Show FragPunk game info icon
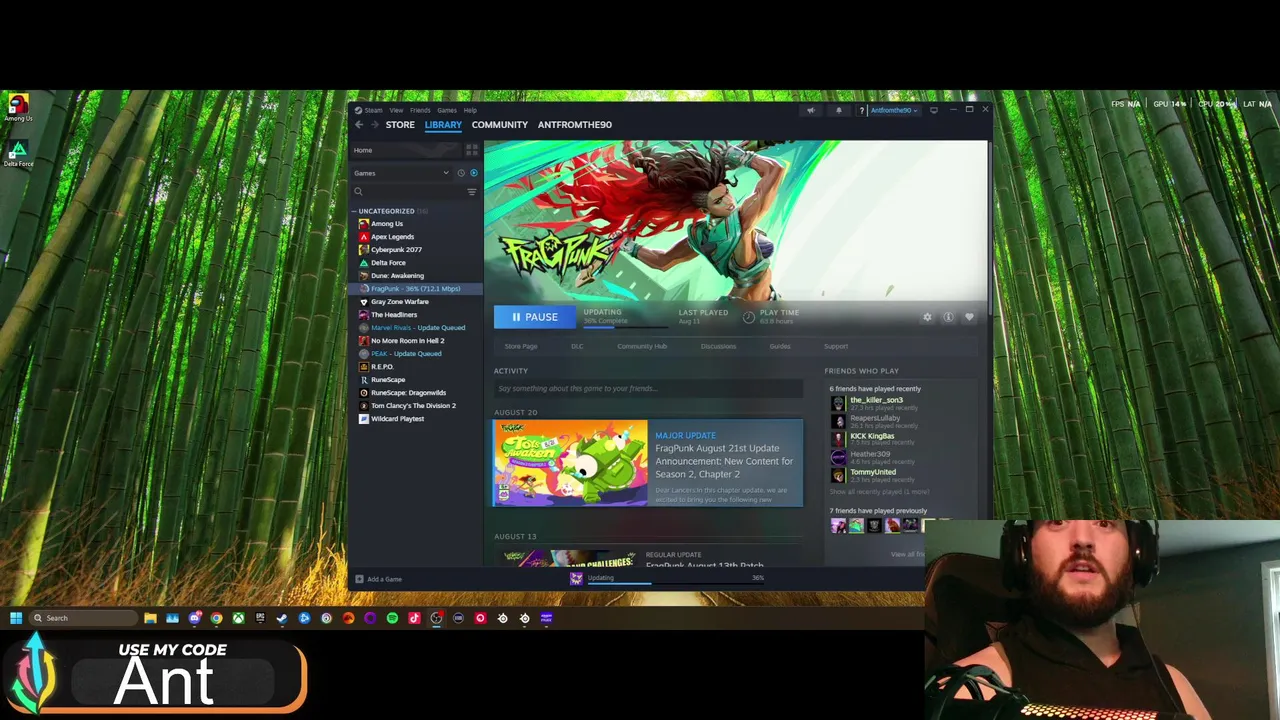Image resolution: width=1280 pixels, height=720 pixels. tap(948, 317)
